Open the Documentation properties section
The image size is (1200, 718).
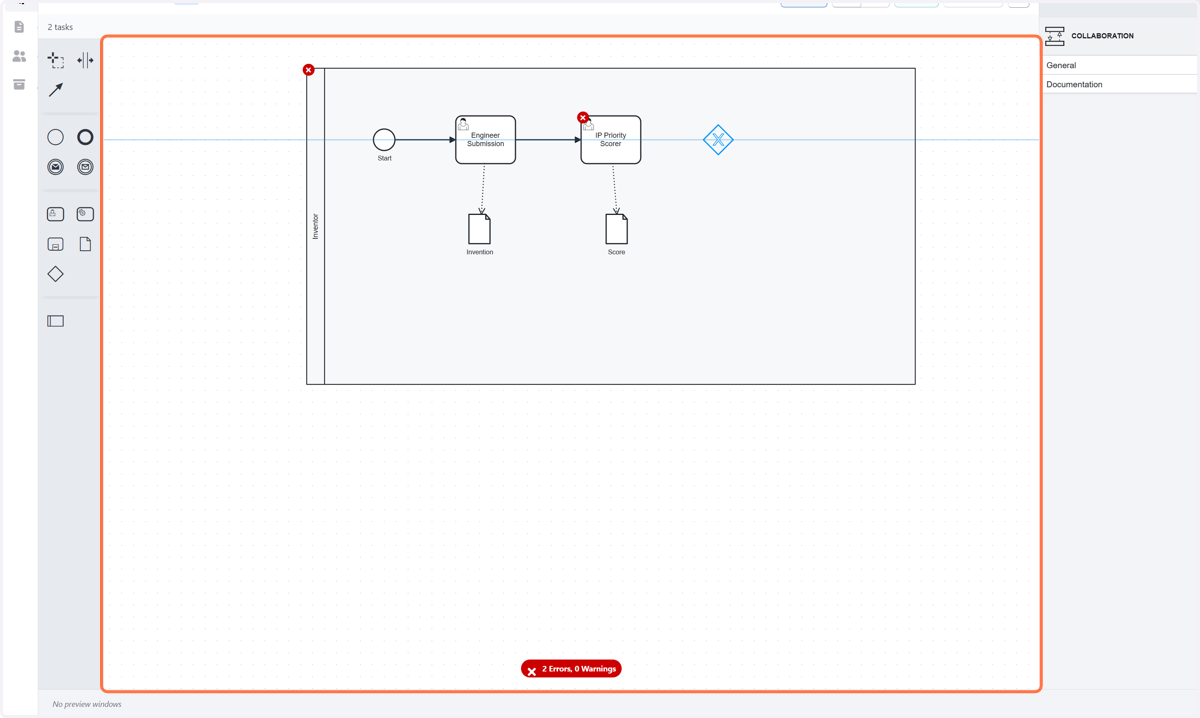1120,84
